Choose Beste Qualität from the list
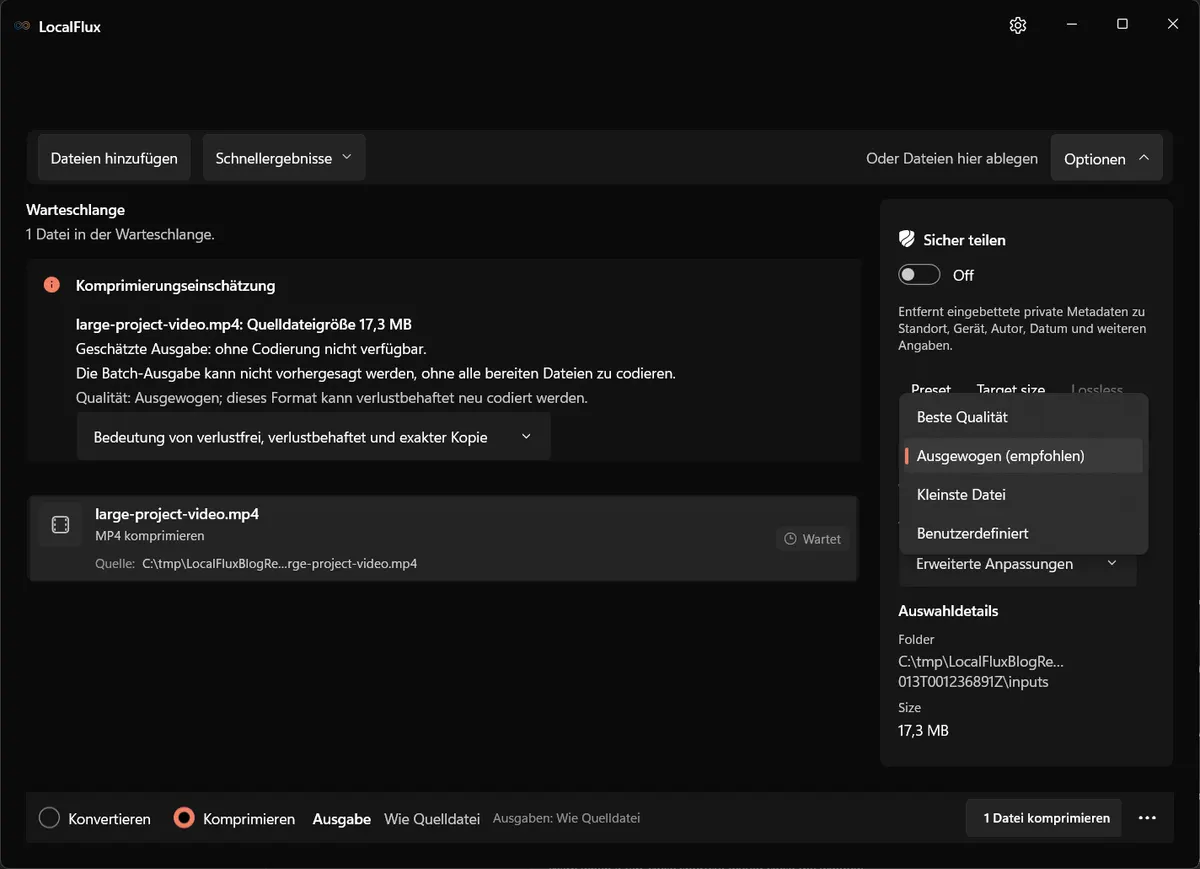 pos(1024,417)
